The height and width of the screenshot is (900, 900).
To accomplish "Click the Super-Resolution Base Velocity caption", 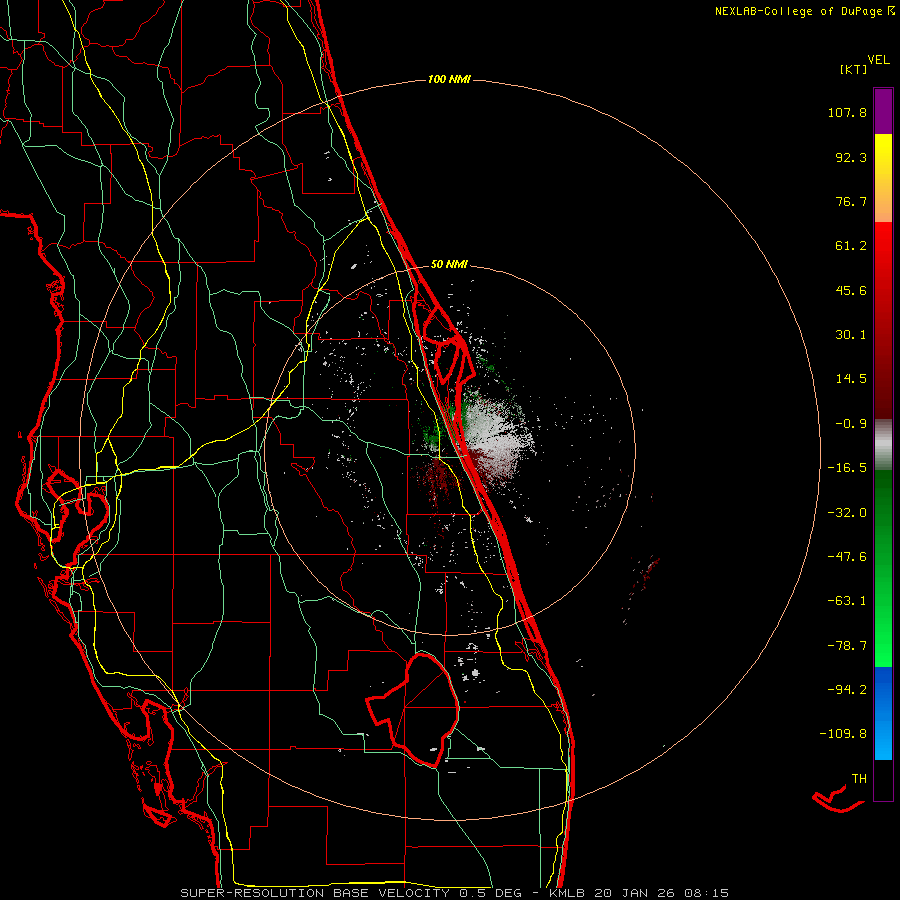I will (x=455, y=893).
